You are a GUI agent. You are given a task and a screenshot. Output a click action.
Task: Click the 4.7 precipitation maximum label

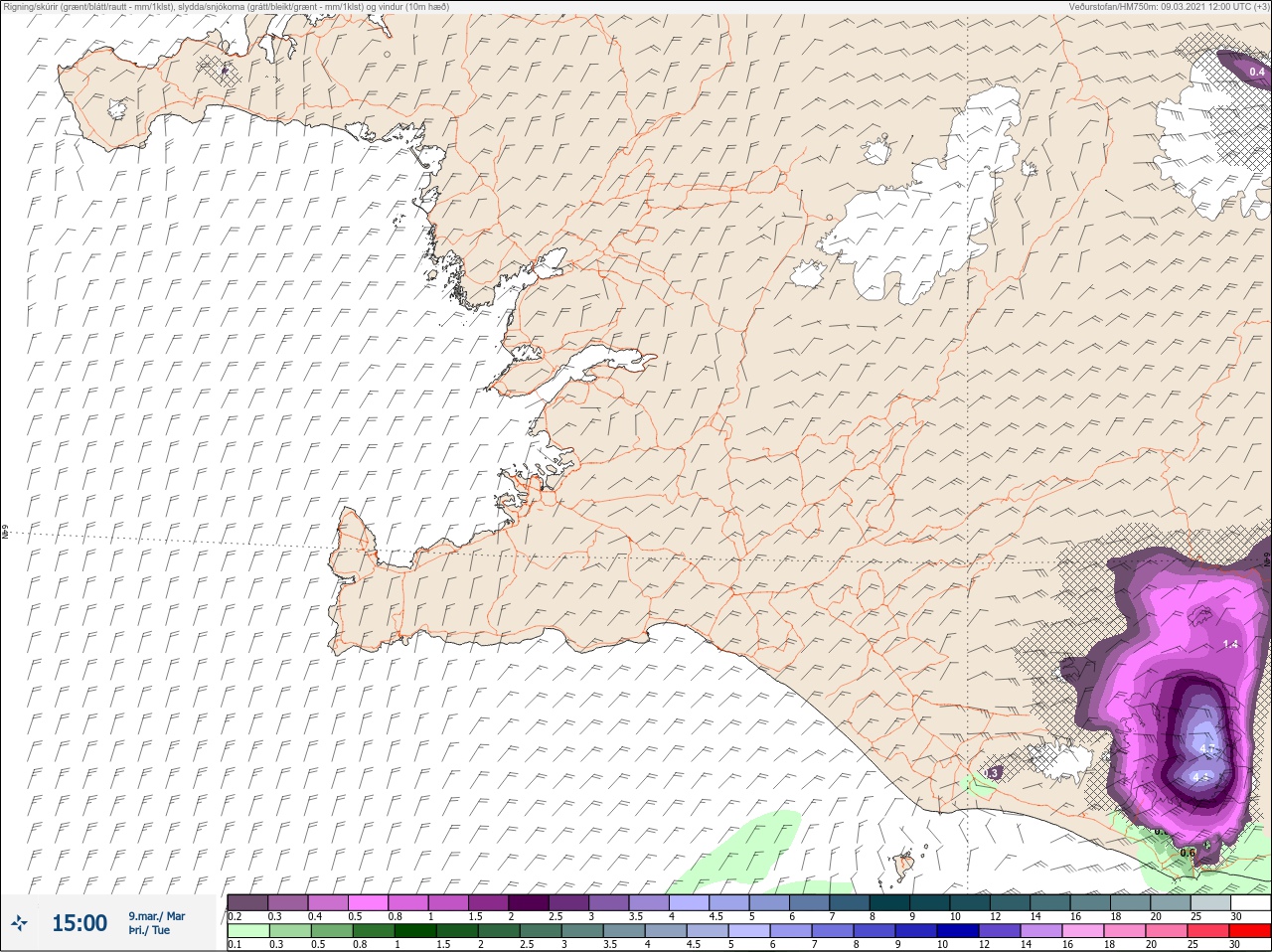click(1206, 747)
